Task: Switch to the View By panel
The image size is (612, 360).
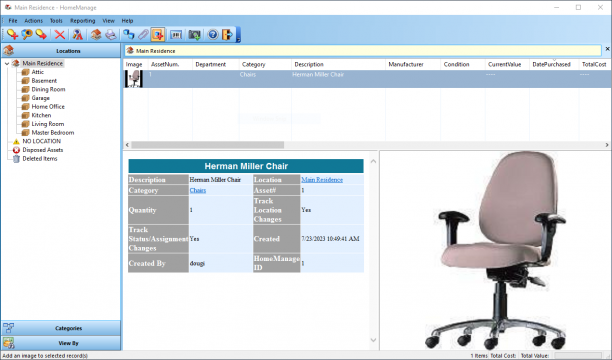Action: point(61,343)
